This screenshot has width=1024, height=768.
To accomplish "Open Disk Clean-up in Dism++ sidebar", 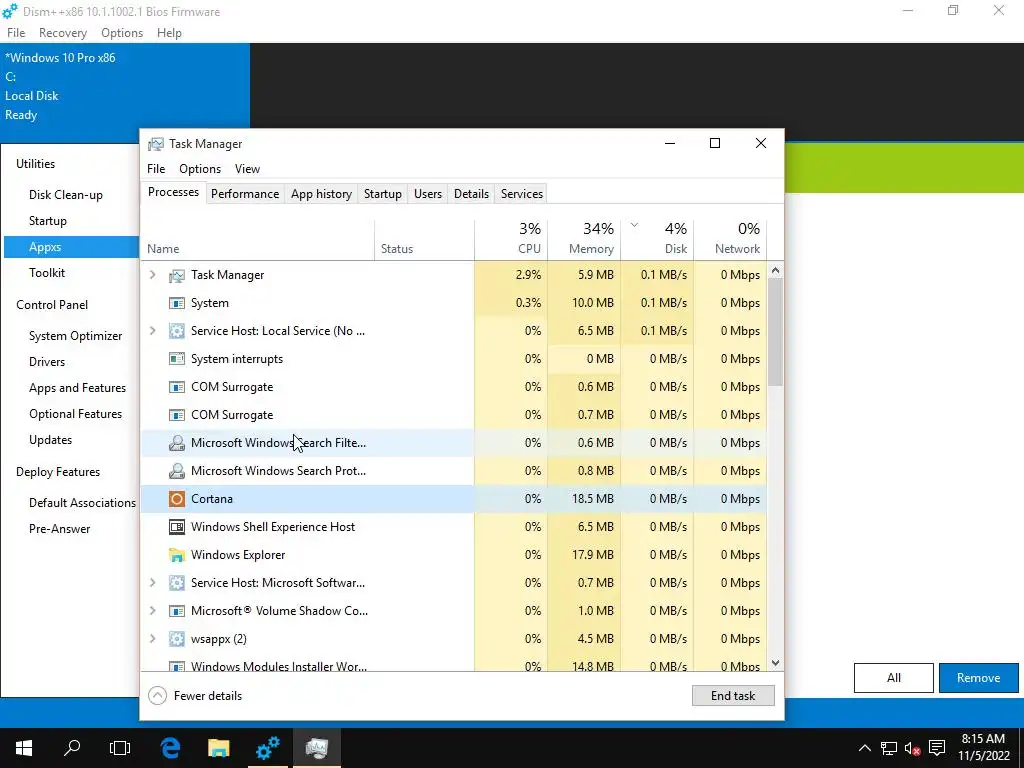I will tap(66, 195).
